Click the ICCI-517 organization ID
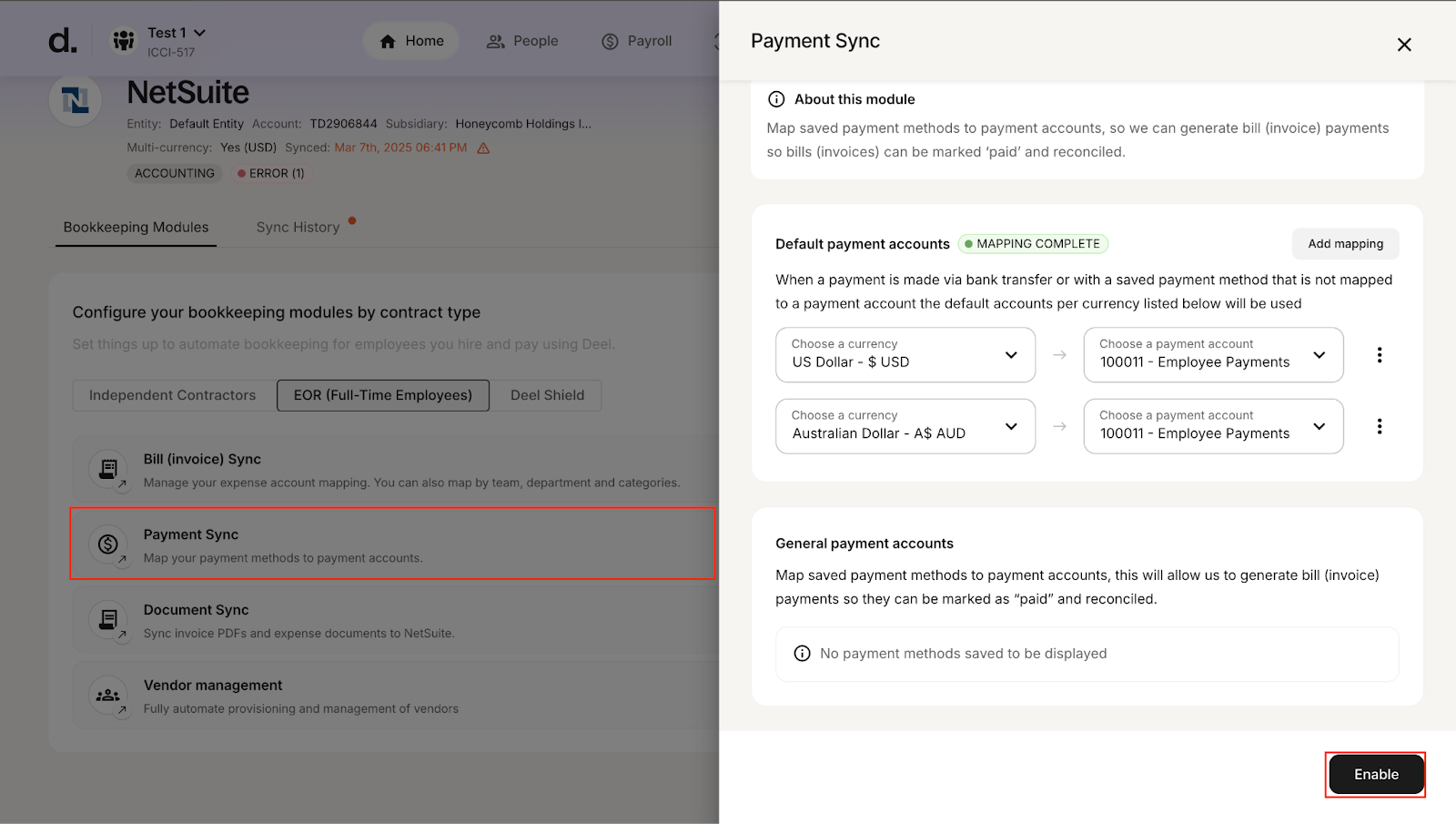This screenshot has height=824, width=1456. pos(171,53)
